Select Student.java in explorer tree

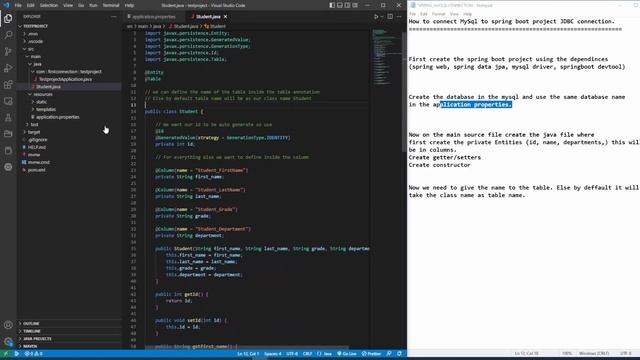48,87
